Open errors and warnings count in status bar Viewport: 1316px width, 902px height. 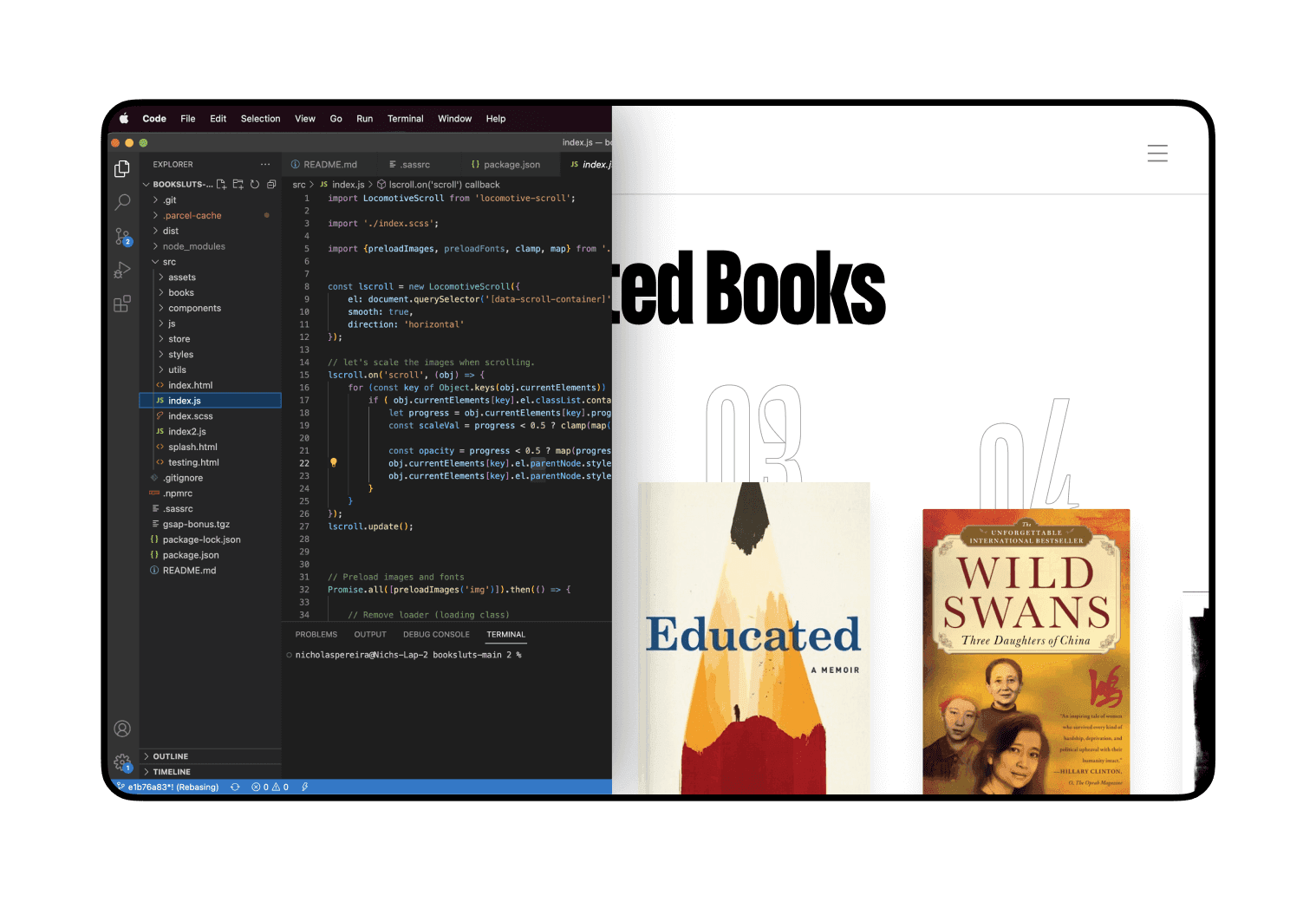click(x=270, y=787)
